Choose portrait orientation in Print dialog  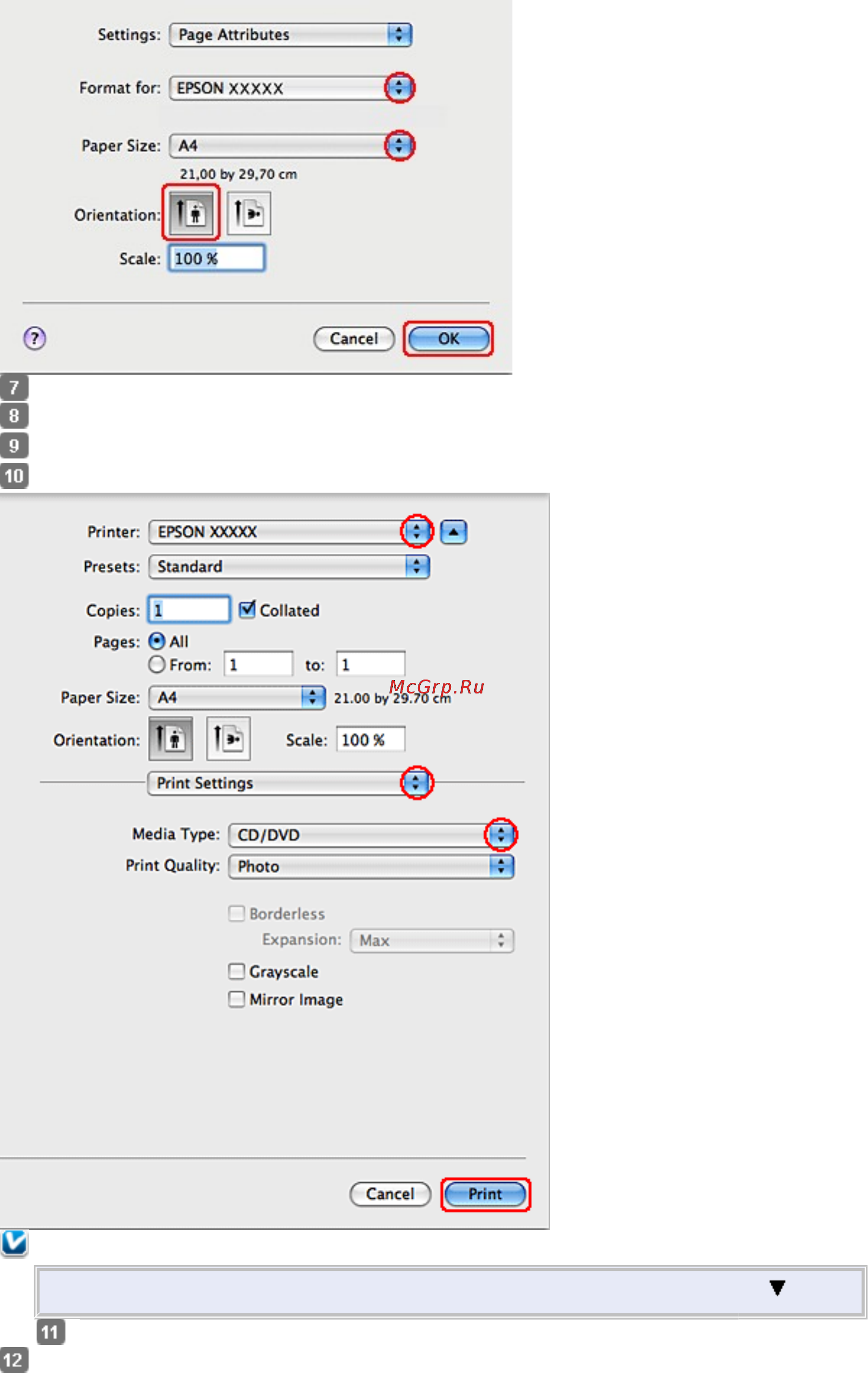170,738
